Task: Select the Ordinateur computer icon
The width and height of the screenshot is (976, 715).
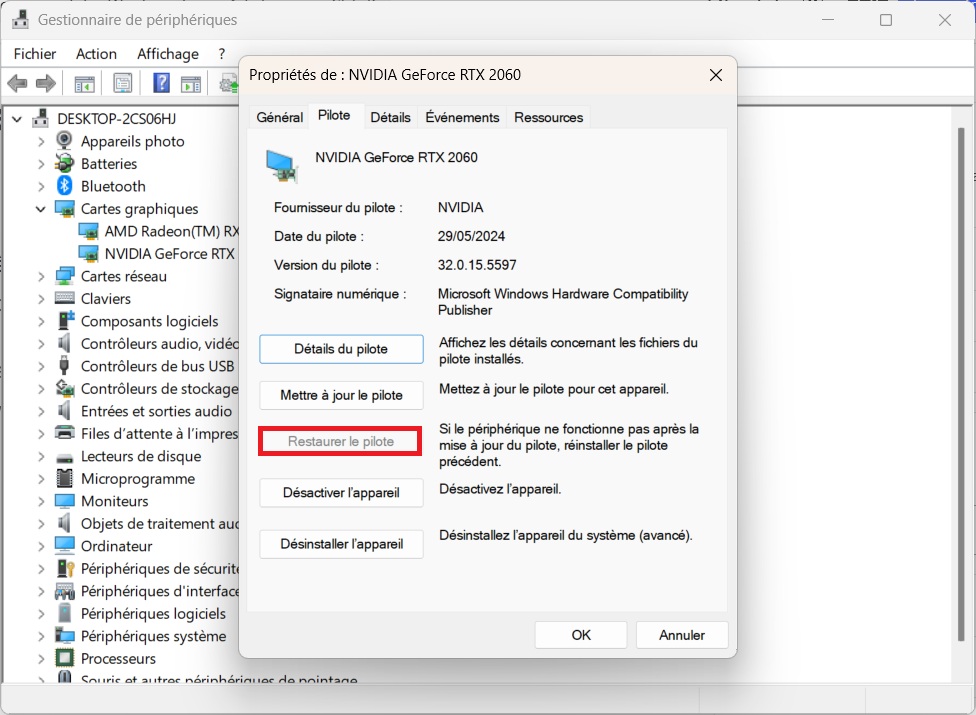Action: tap(65, 546)
